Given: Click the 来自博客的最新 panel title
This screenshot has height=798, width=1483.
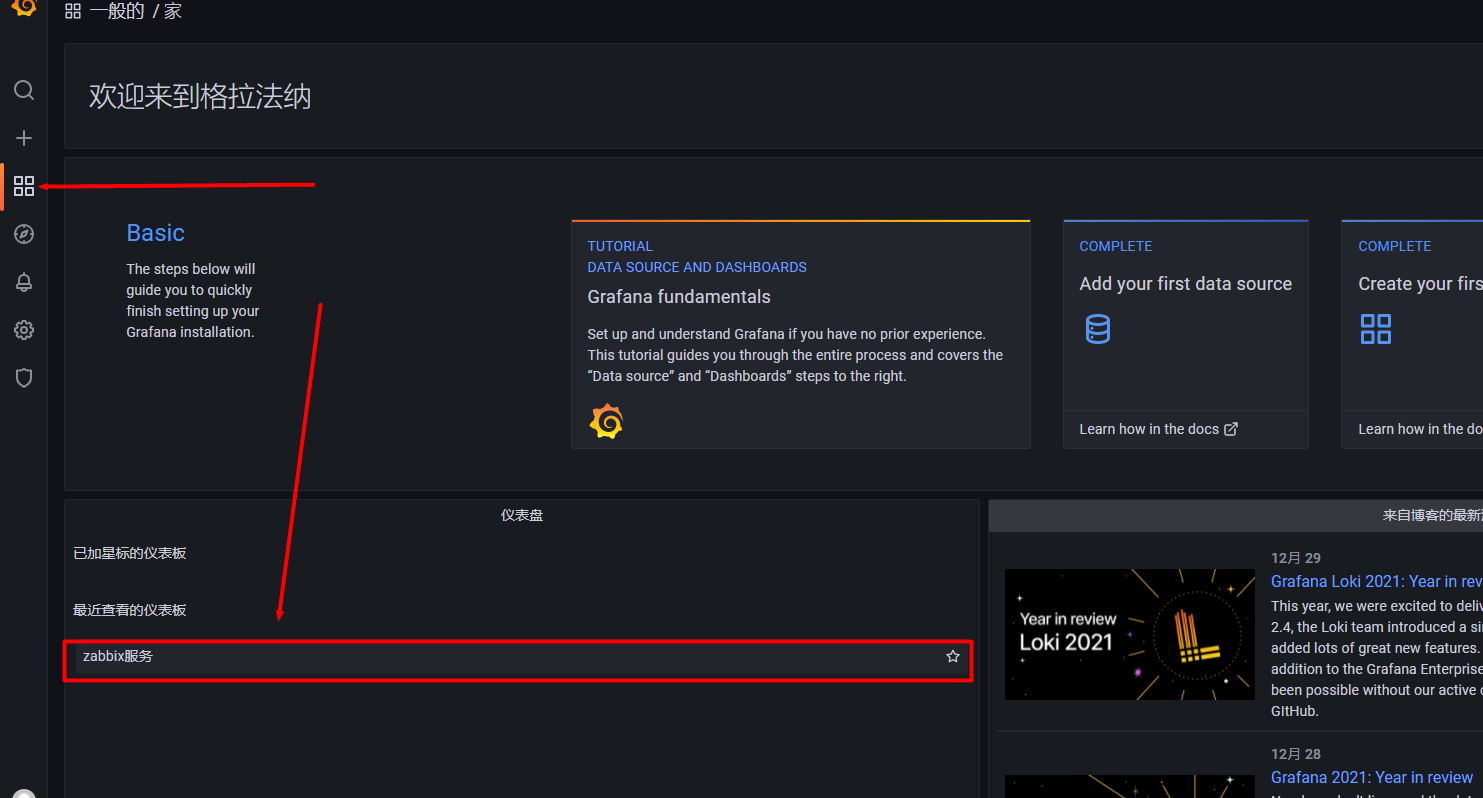Looking at the screenshot, I should click(x=1432, y=515).
